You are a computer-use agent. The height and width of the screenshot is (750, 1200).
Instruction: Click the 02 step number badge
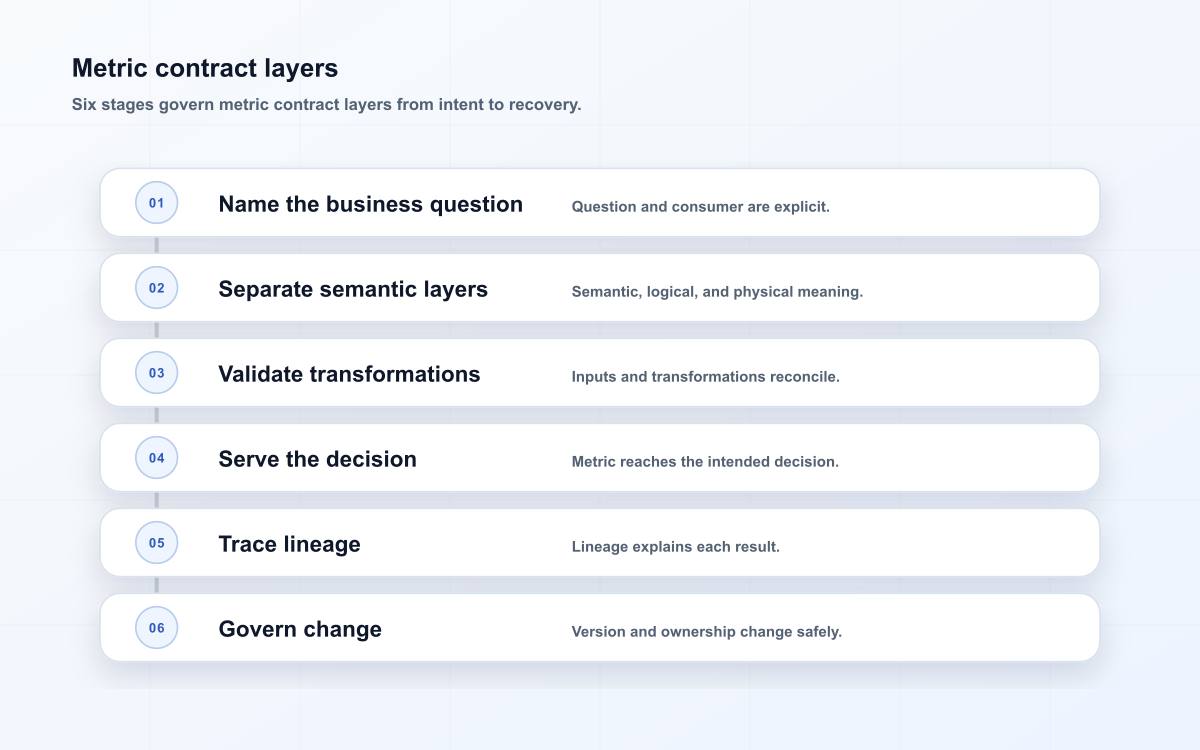coord(157,288)
